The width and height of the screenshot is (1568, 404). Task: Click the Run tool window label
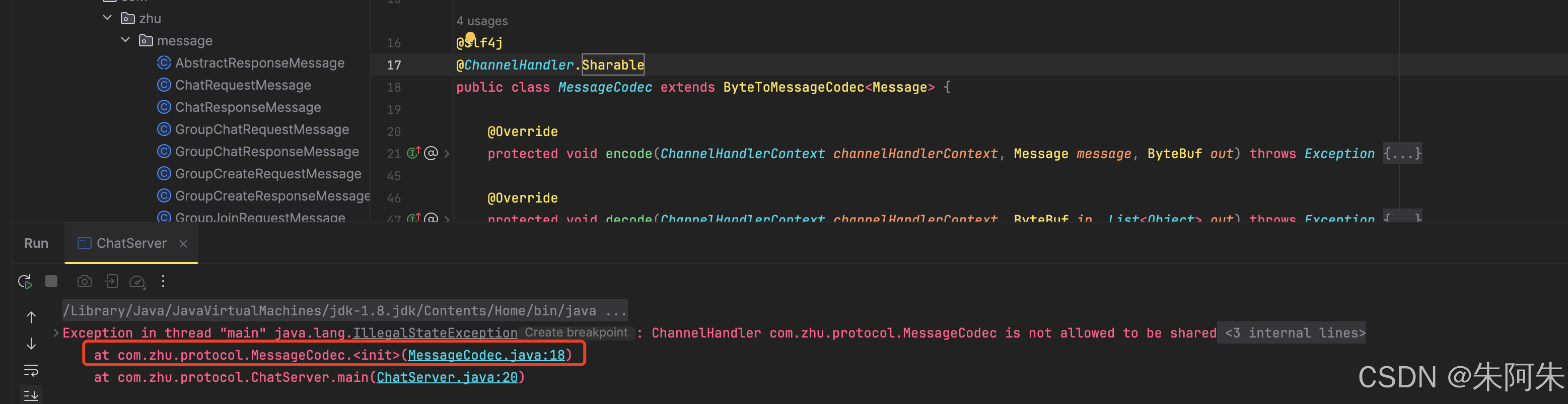(36, 243)
